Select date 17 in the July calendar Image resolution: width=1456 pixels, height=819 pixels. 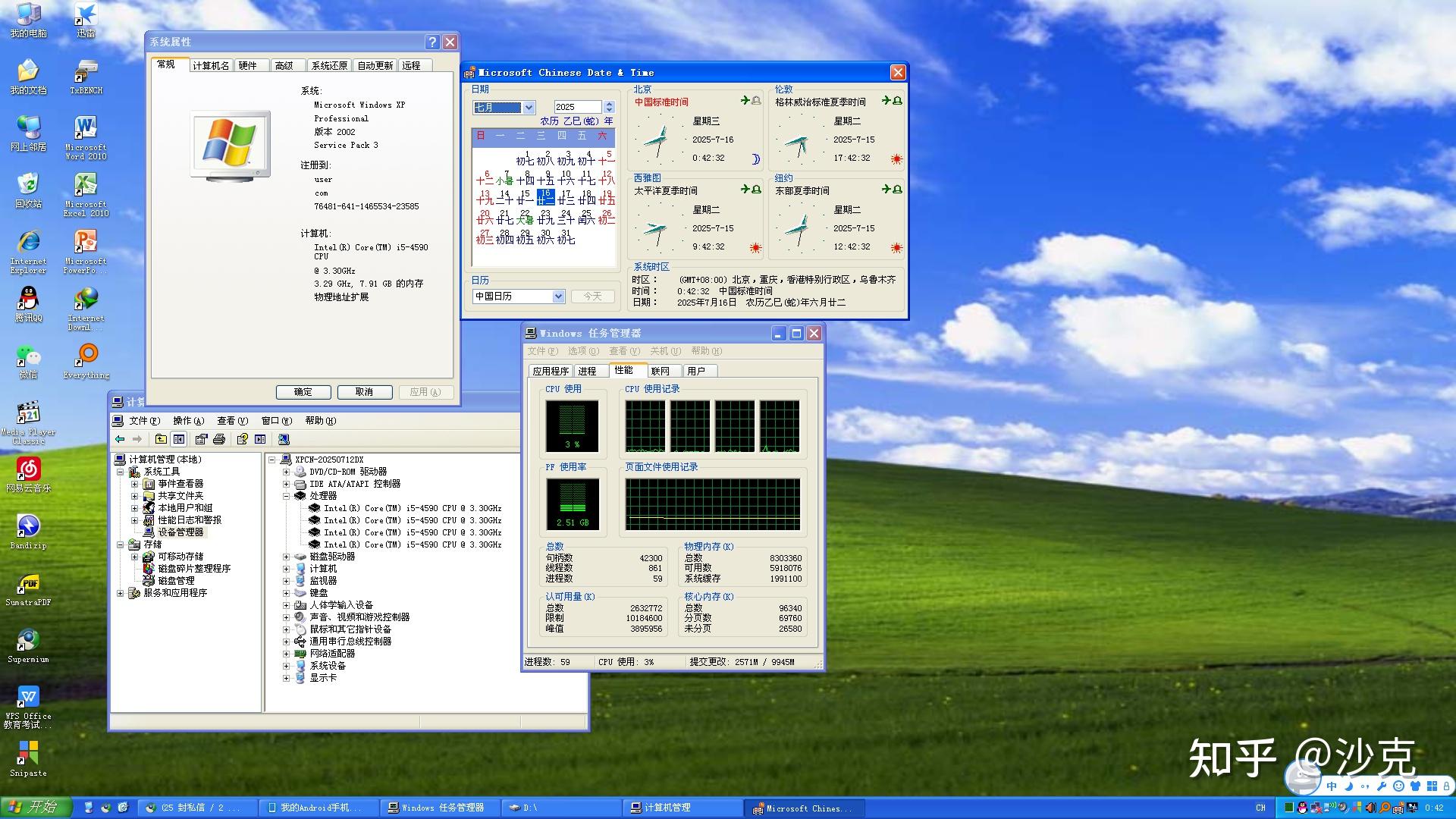click(x=566, y=197)
